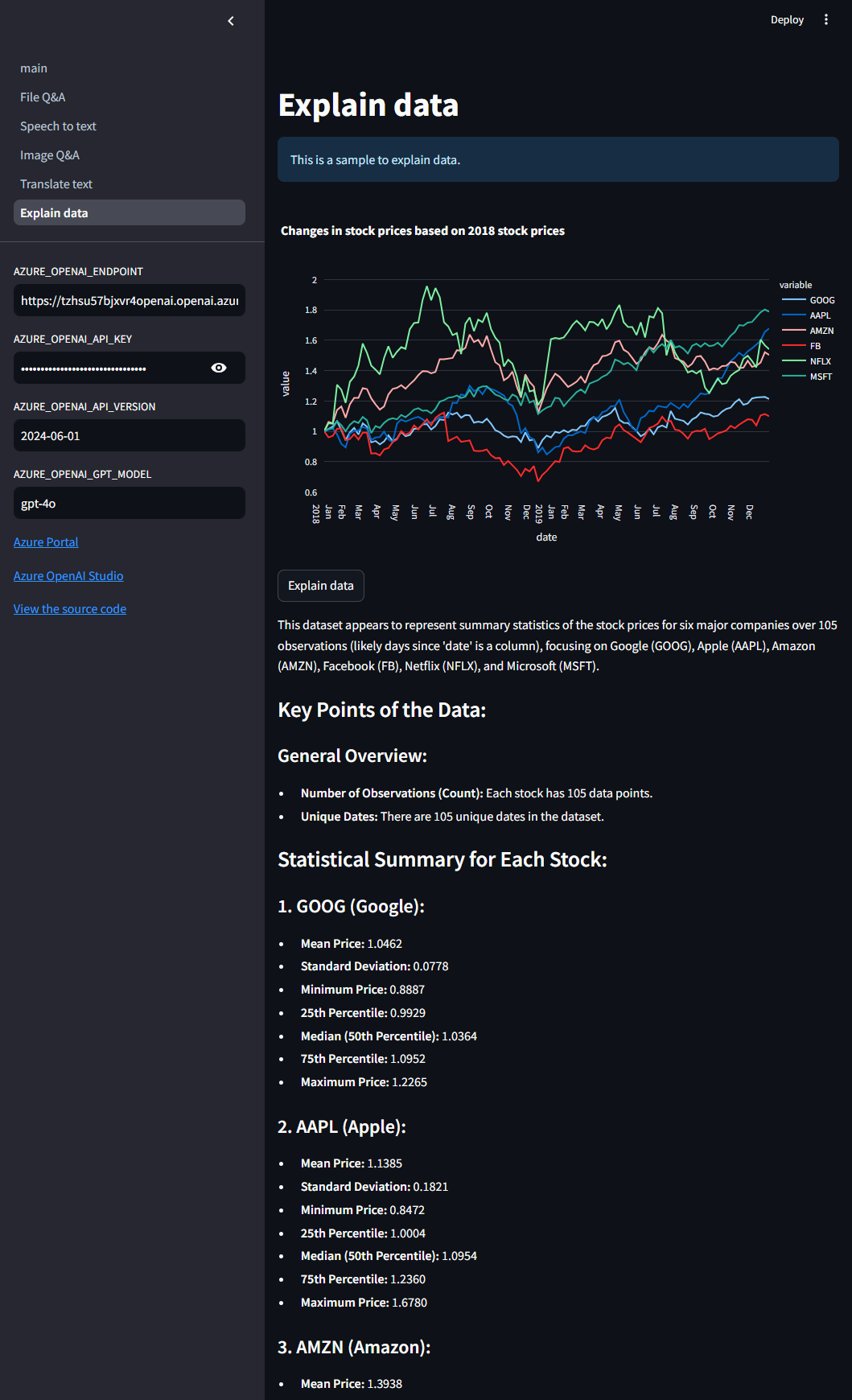Click the GPT model field gpt-4o

129,503
